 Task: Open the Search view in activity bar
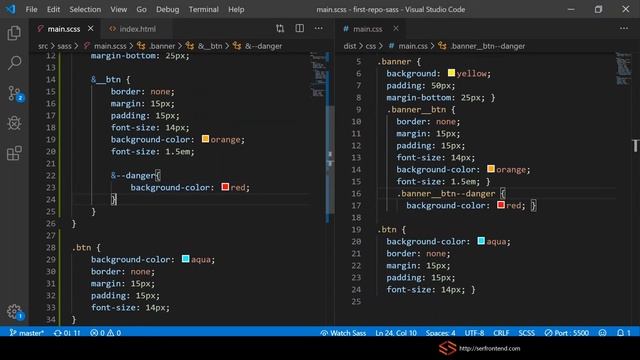click(14, 63)
